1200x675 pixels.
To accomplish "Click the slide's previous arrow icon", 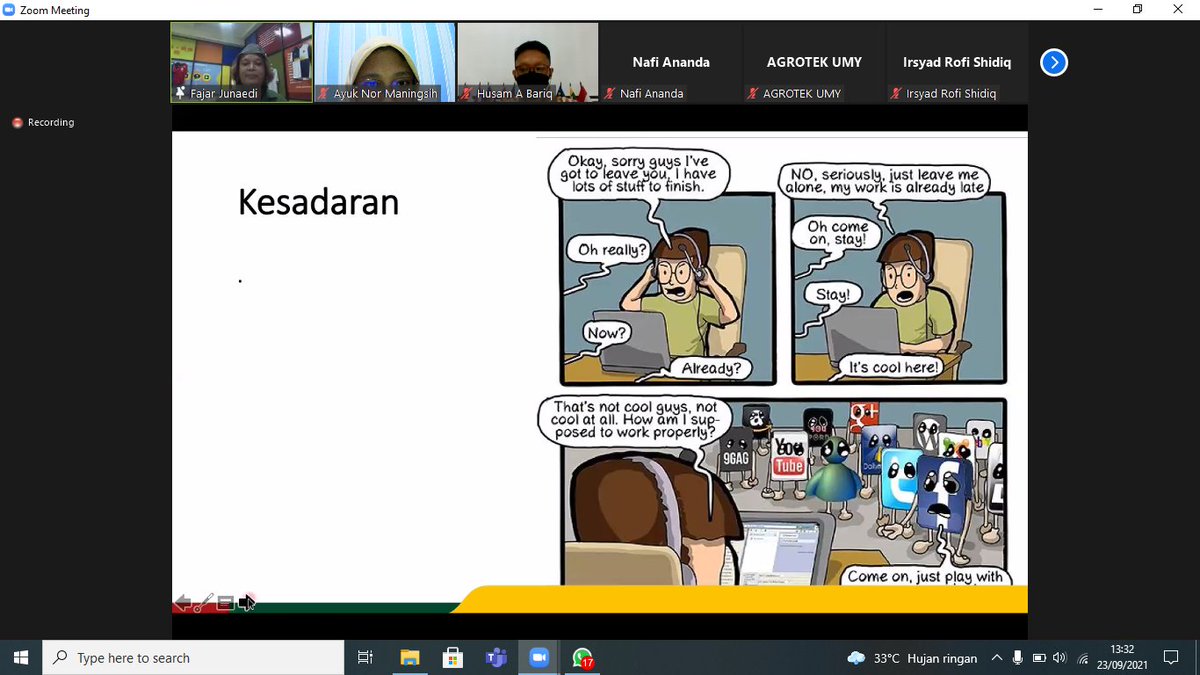I will tap(183, 602).
